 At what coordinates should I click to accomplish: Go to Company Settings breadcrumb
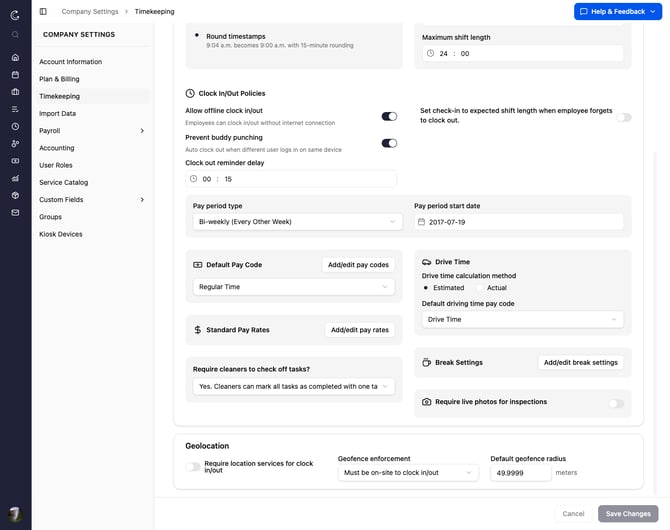[90, 12]
